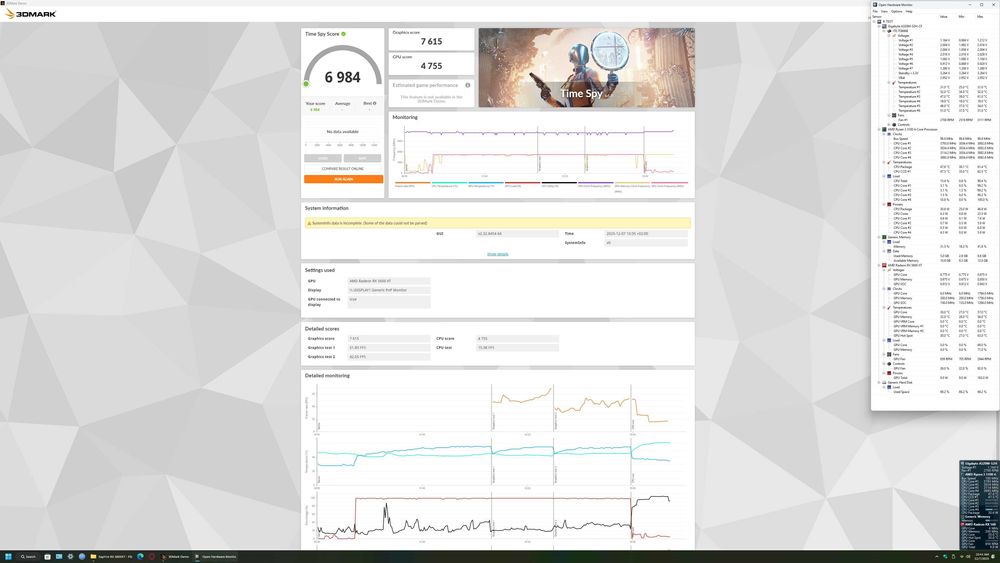
Task: Open the Options menu in Open Hardware Monitor
Action: 897,11
